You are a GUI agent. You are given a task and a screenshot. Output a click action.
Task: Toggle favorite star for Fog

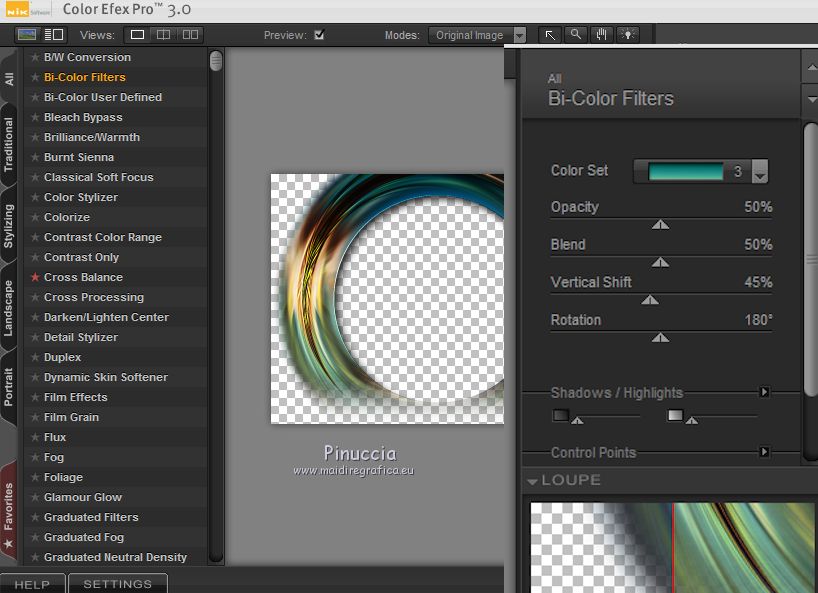(35, 457)
